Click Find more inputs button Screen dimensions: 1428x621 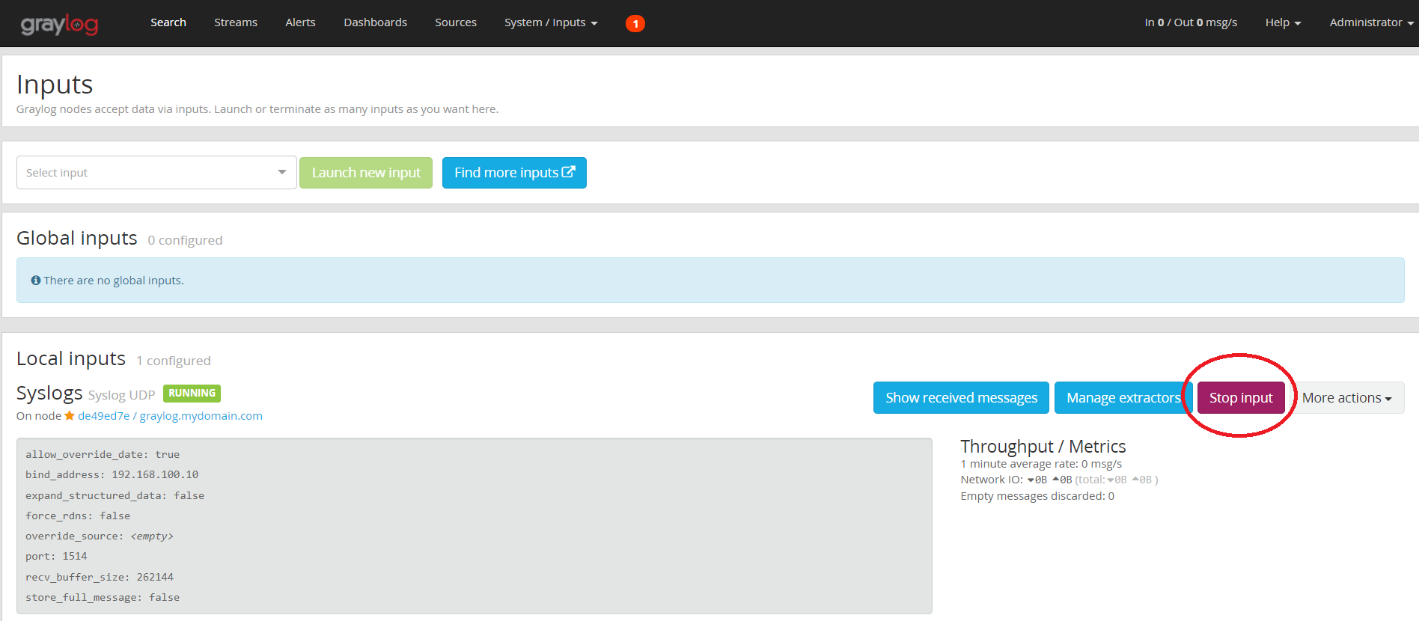[x=514, y=172]
